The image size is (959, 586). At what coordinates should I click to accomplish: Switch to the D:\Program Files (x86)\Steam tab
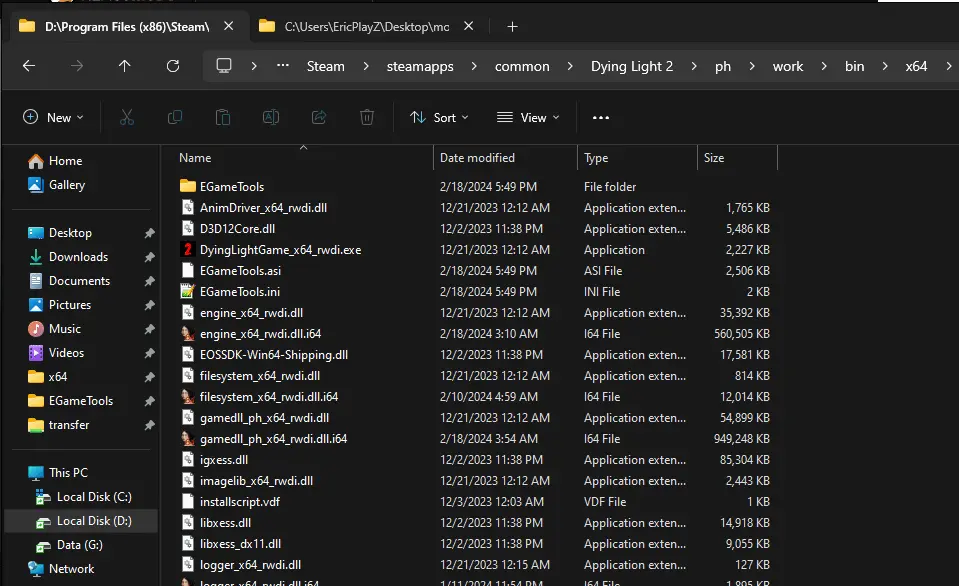[127, 27]
